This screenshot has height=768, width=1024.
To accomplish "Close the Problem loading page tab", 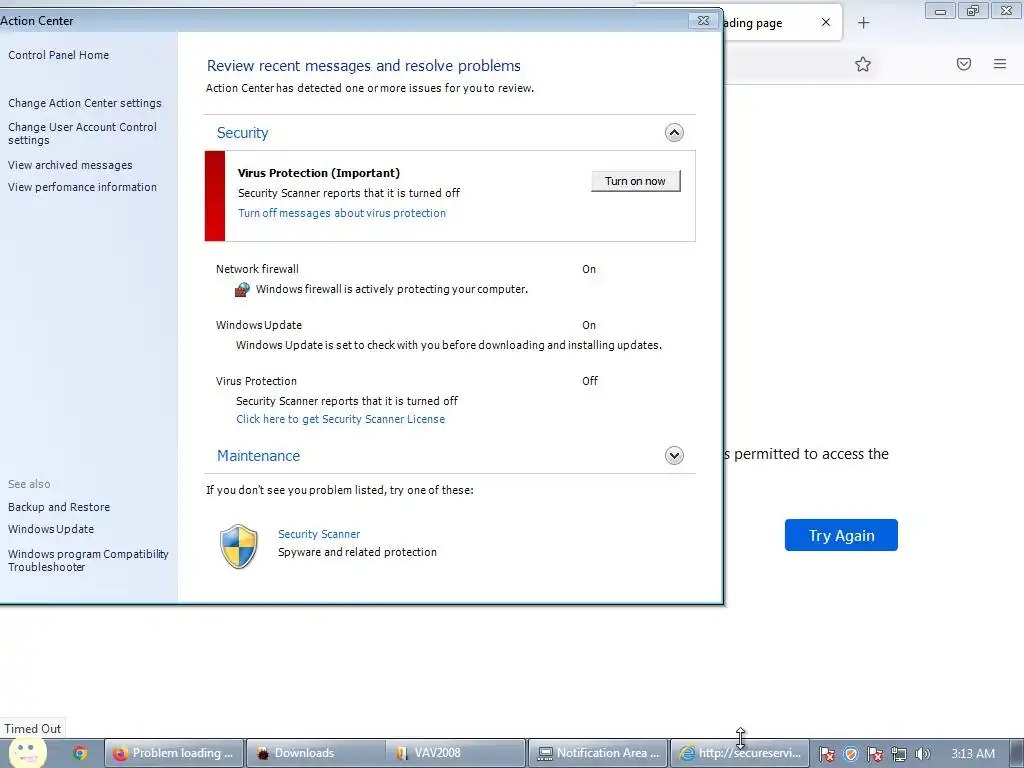I will pyautogui.click(x=826, y=22).
